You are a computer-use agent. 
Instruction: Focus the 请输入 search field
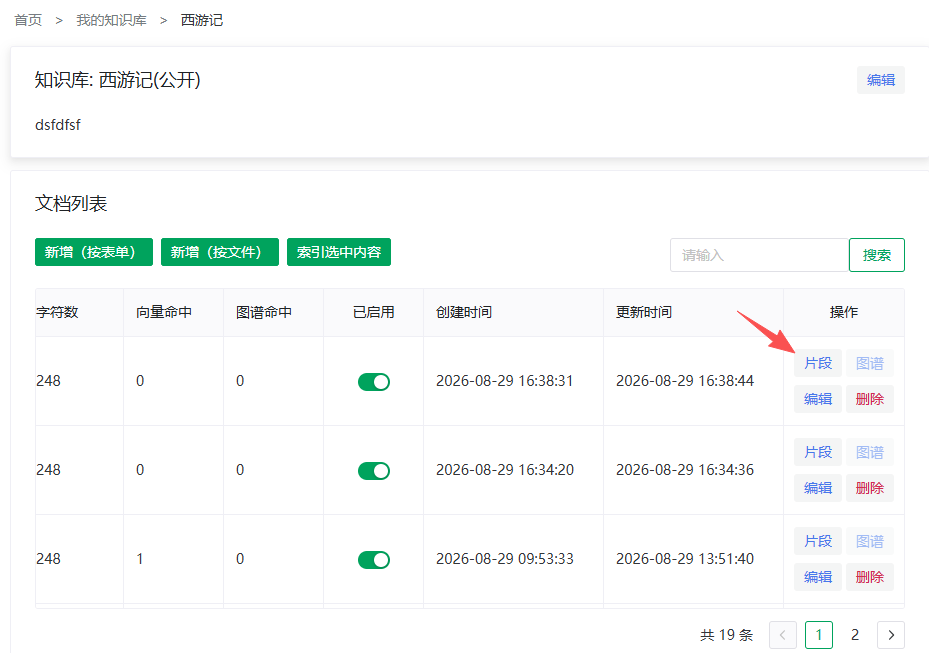coord(760,255)
